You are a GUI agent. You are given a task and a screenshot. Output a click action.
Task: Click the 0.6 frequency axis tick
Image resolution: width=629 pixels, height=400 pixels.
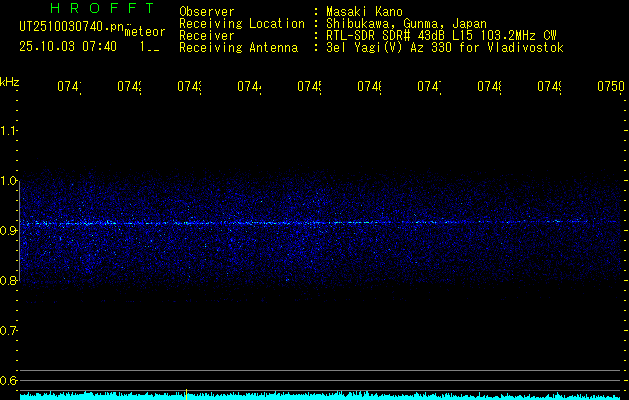click(x=9, y=380)
